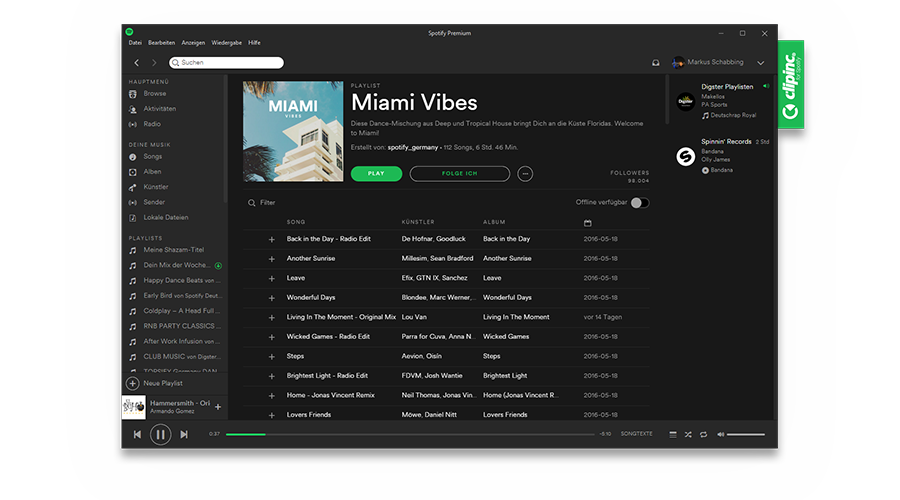Mute via the speaker icon

pos(720,435)
